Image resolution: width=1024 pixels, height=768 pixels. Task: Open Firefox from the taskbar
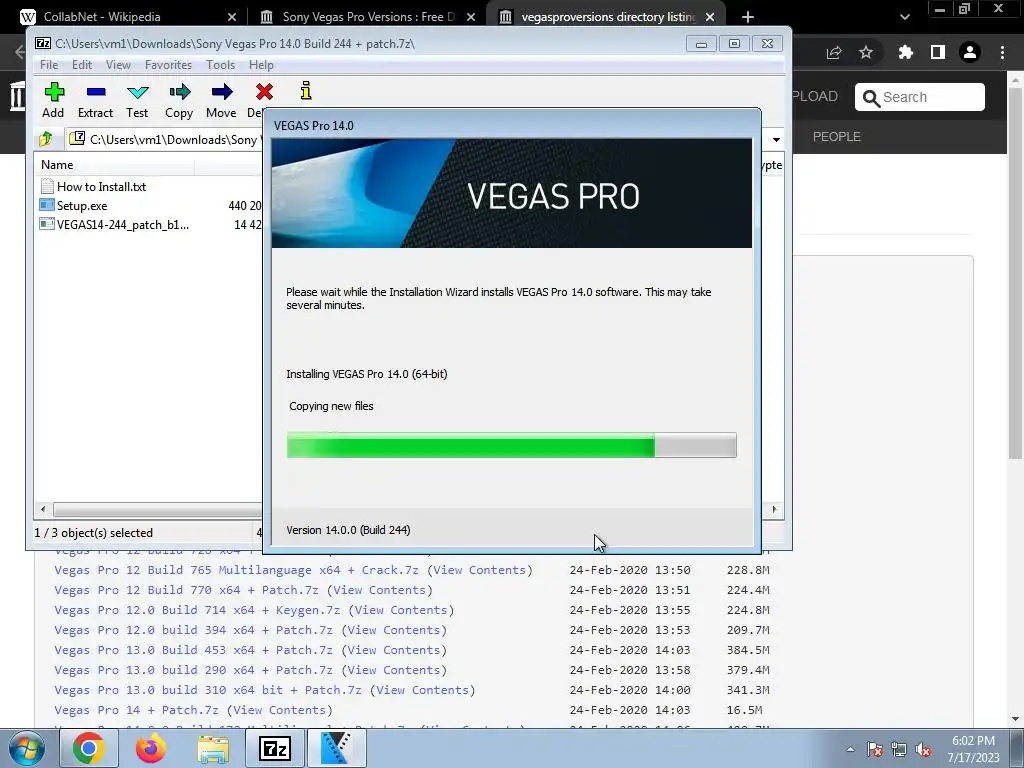151,748
